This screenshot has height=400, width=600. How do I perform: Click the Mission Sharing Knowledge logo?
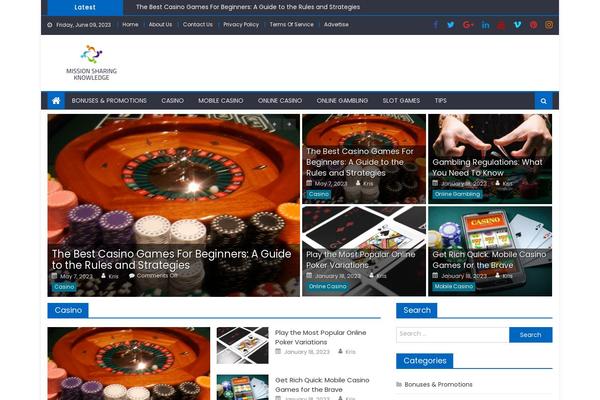91,62
